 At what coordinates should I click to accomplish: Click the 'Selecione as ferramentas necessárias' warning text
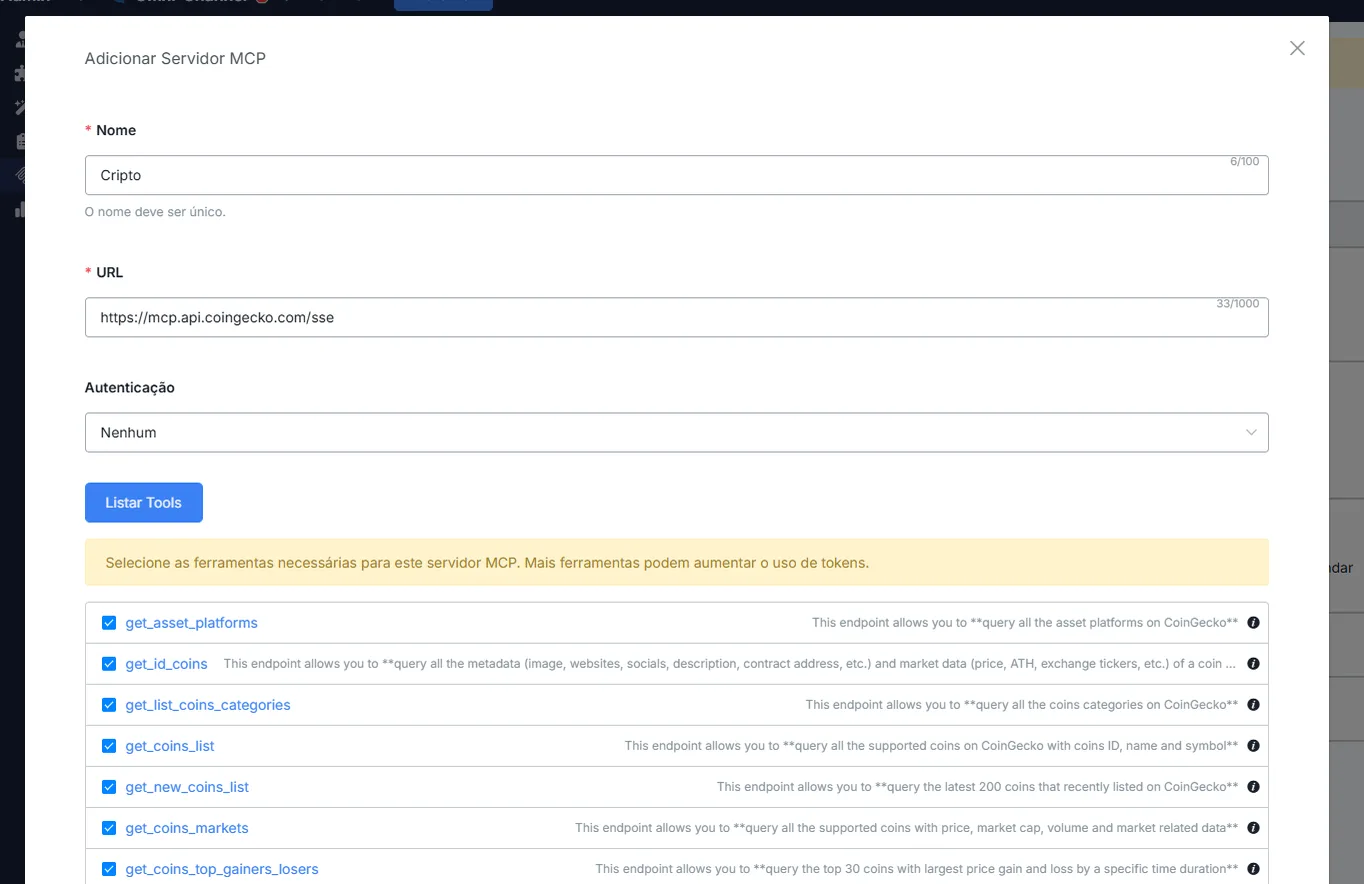[487, 563]
